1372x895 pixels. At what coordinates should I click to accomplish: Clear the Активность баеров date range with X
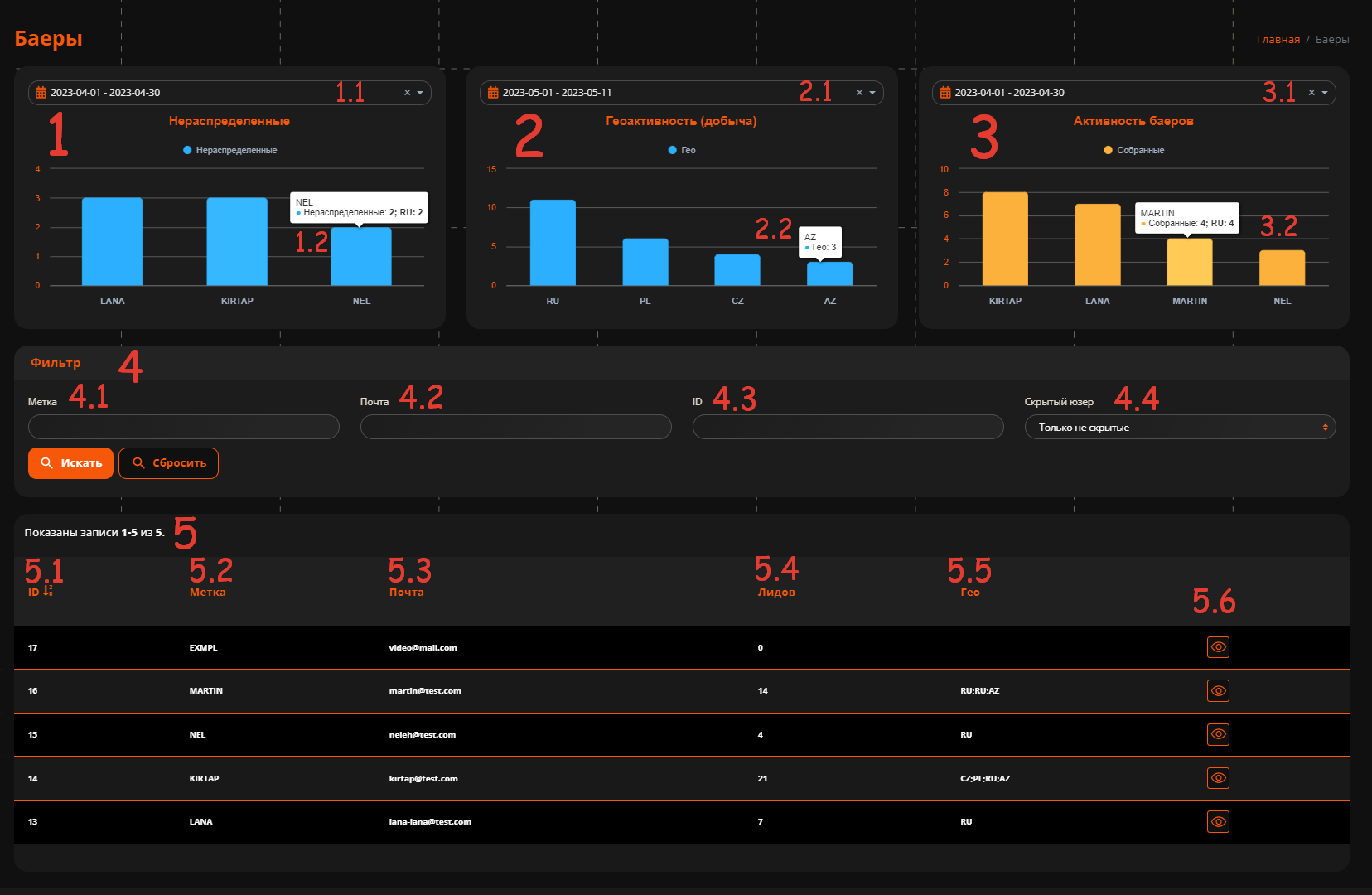1312,93
